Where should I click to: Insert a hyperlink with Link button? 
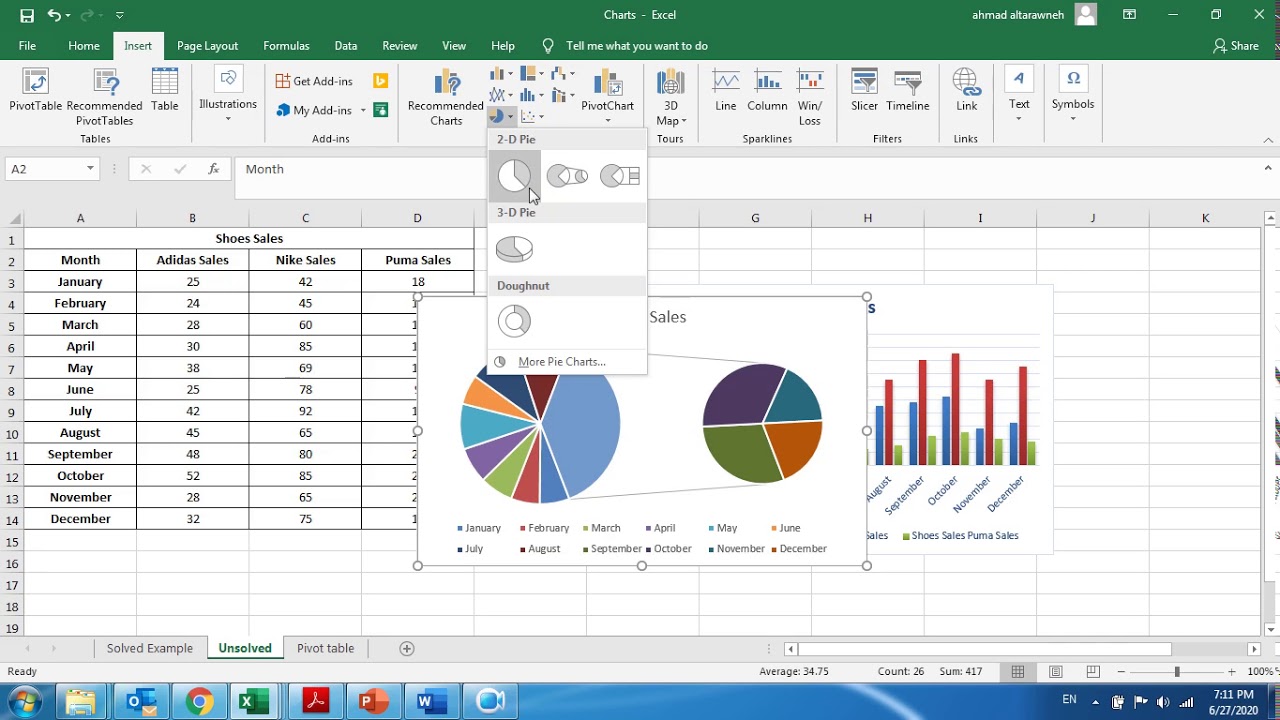pos(966,90)
